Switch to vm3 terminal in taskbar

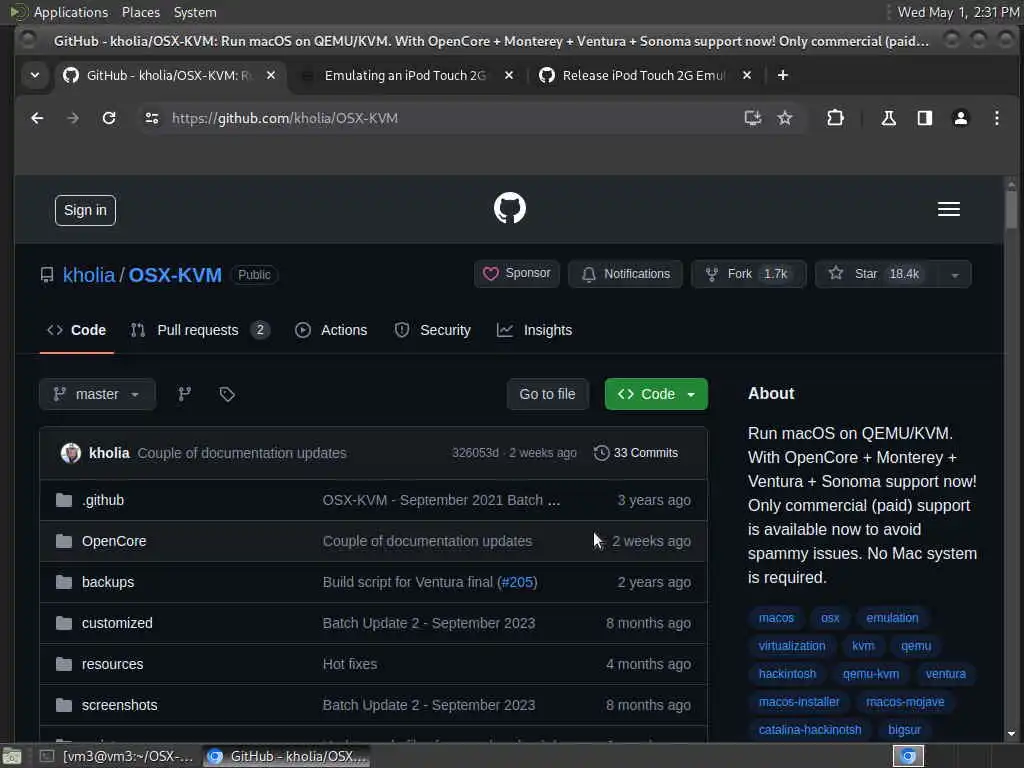116,756
